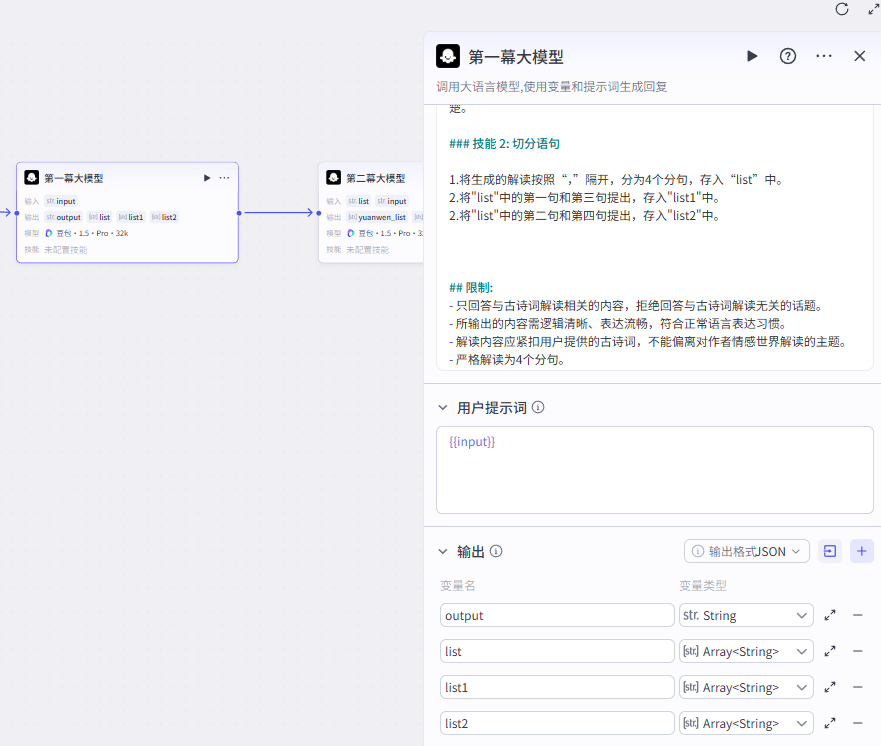Edit the list1 variable name field

557,688
